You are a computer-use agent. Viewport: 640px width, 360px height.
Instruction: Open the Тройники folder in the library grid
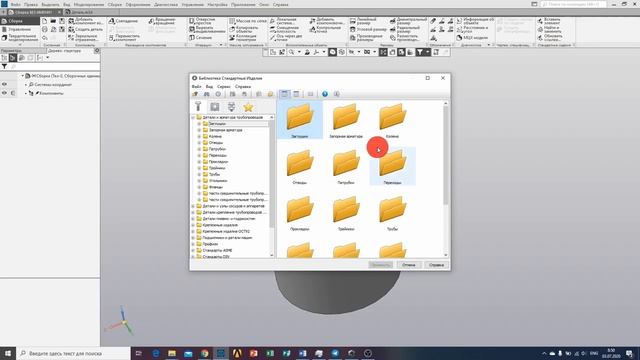pyautogui.click(x=346, y=213)
